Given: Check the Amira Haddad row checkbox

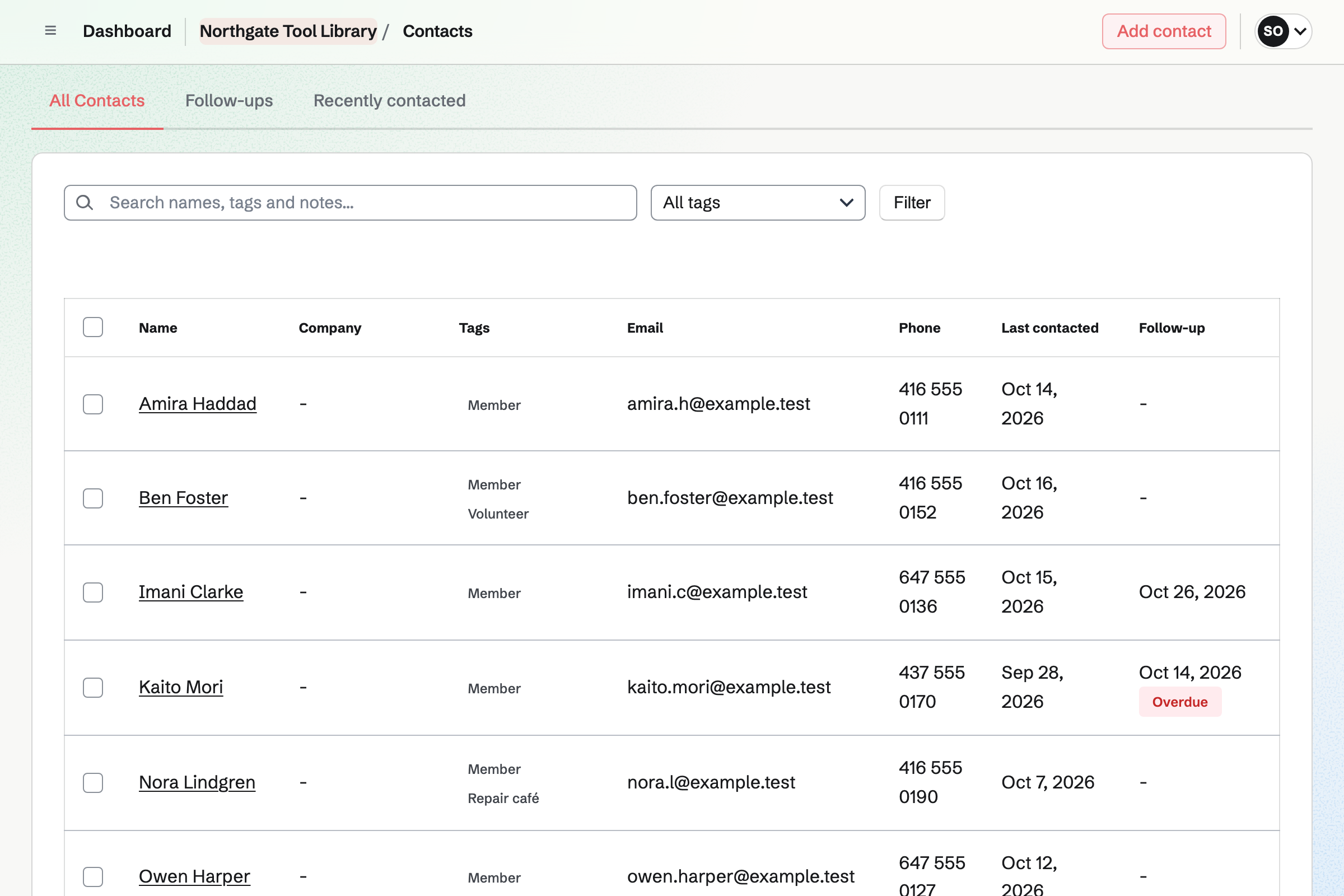Looking at the screenshot, I should [92, 404].
